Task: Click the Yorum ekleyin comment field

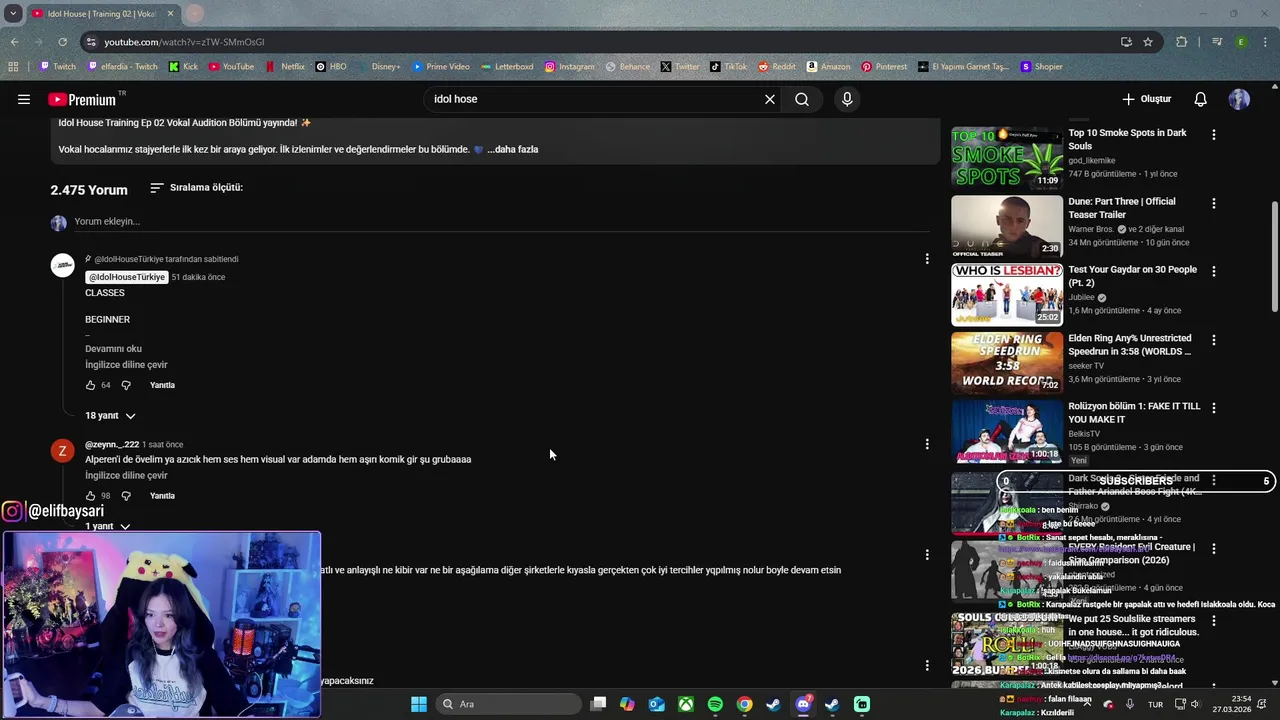Action: (x=500, y=221)
